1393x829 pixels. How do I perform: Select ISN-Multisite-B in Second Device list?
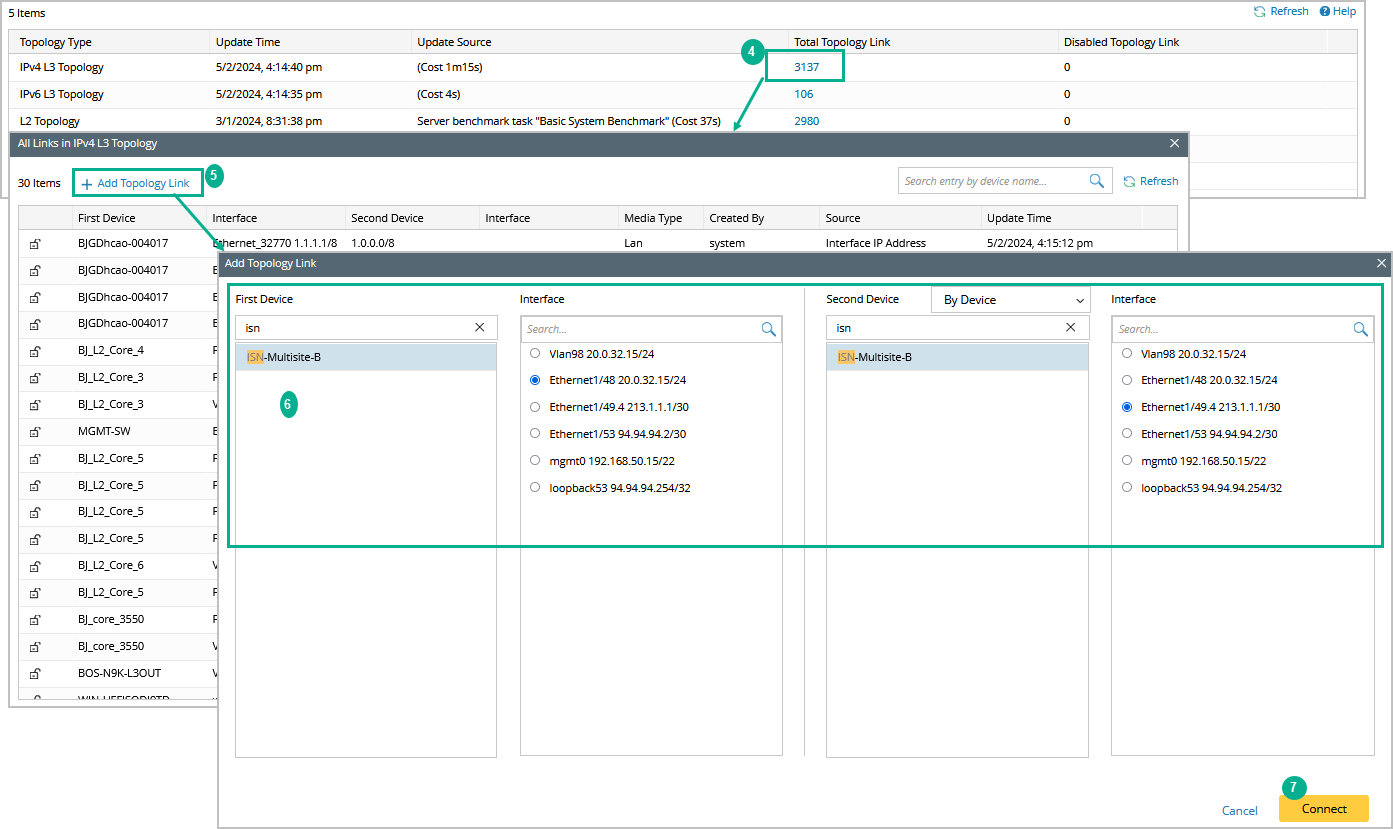click(x=875, y=357)
